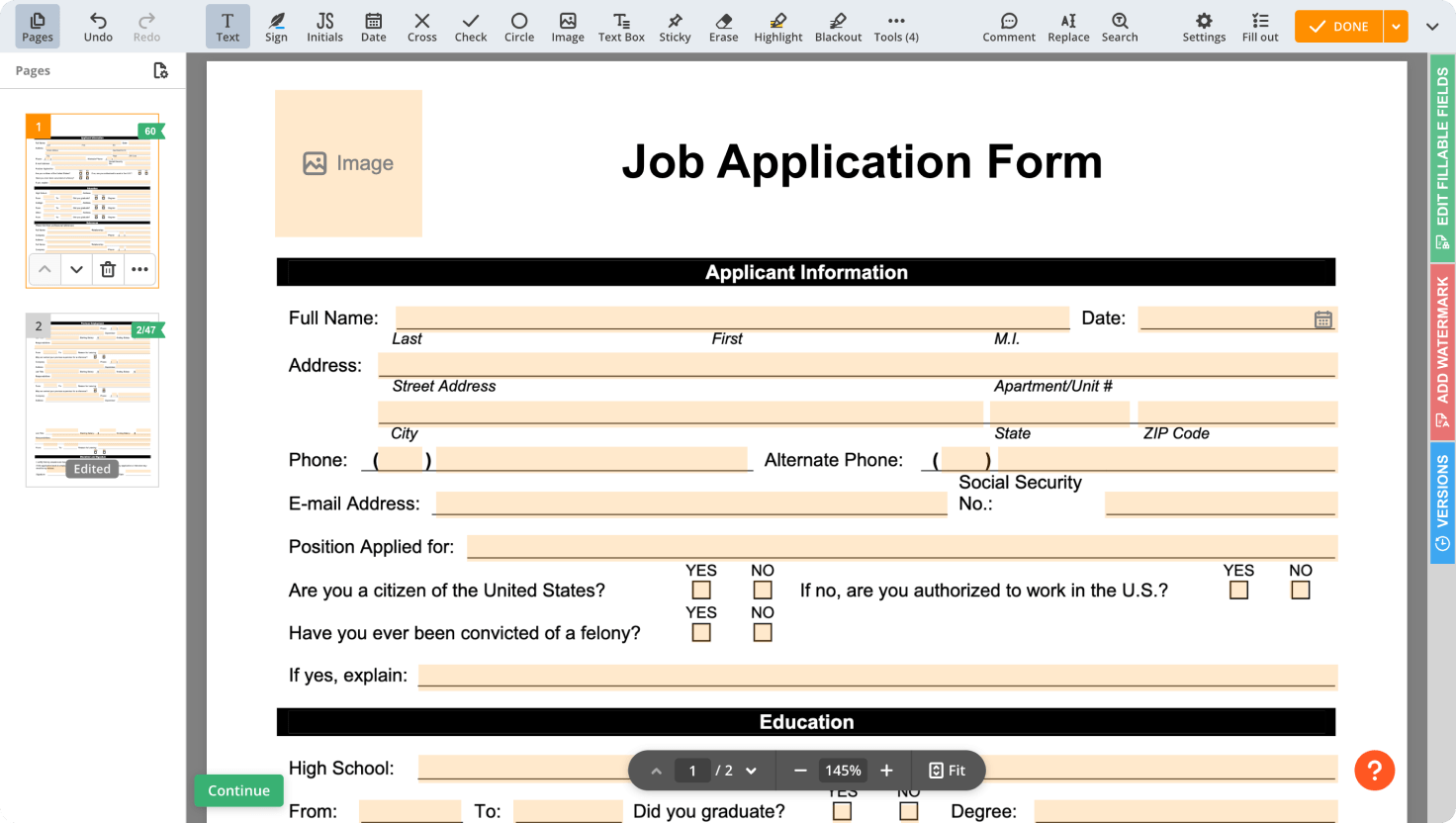Viewport: 1456px width, 823px height.
Task: Check NO for felony conviction
Action: [x=762, y=631]
